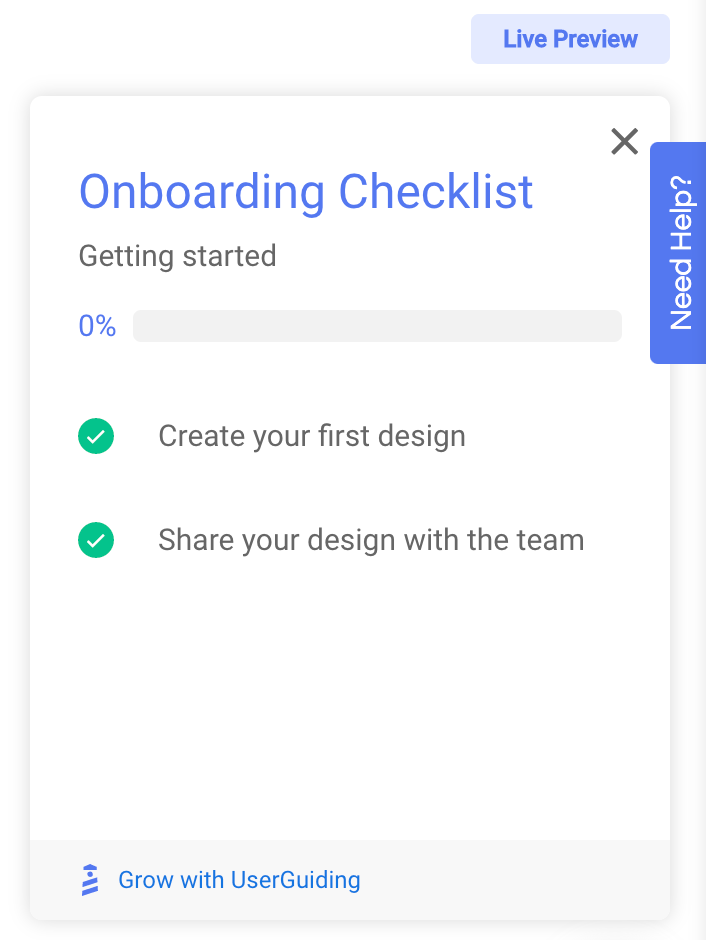Viewport: 706px width, 940px height.
Task: Click the striped flag logo near the footer
Action: [x=91, y=880]
